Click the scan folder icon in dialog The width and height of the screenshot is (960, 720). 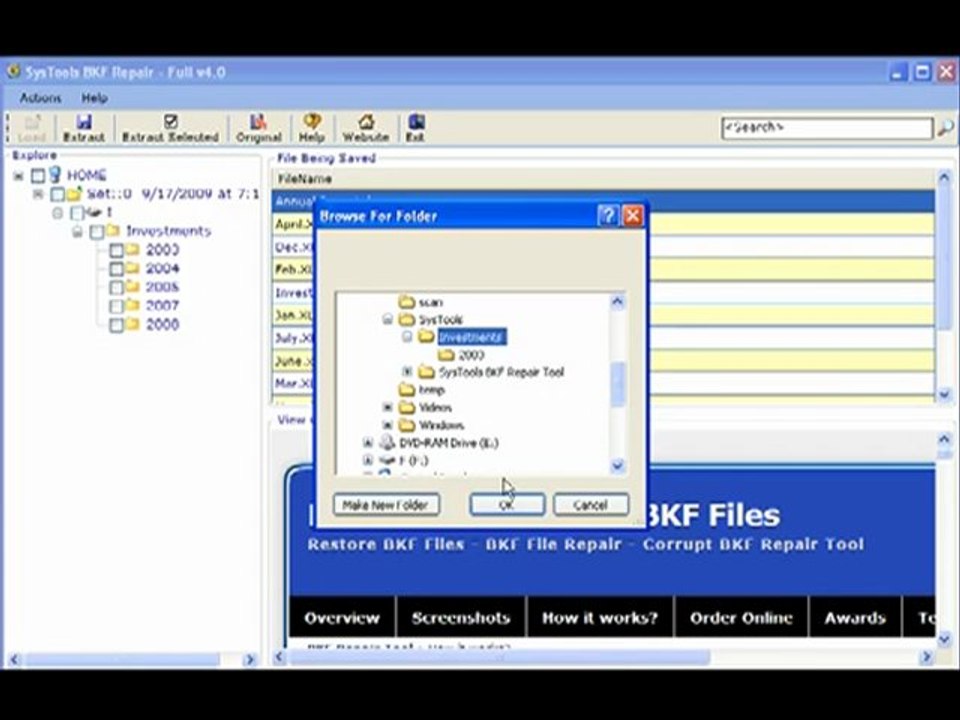(x=407, y=302)
